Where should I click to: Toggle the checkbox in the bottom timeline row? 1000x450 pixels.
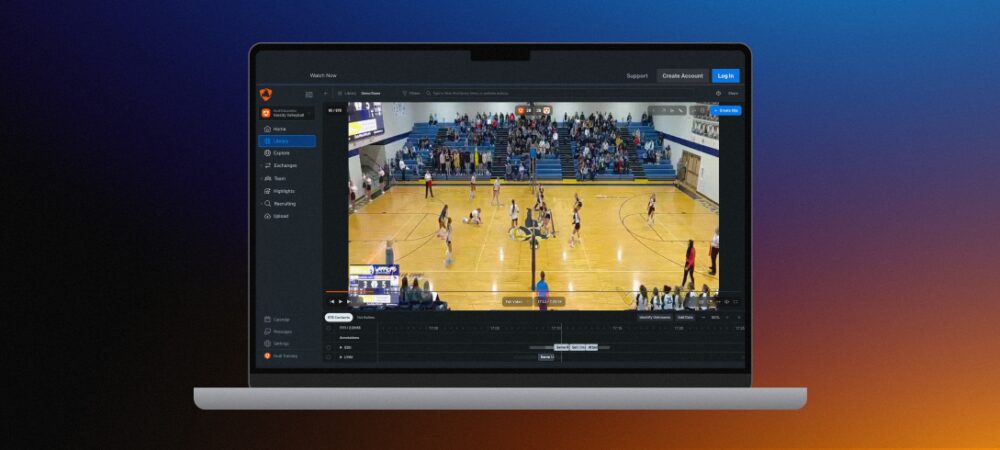pos(328,357)
